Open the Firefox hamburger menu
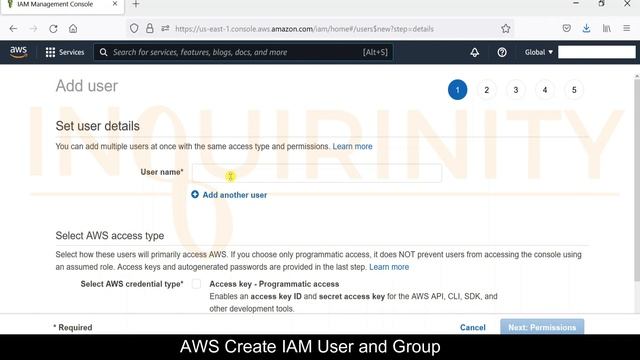Screen dimensions: 640x360 [627, 28]
